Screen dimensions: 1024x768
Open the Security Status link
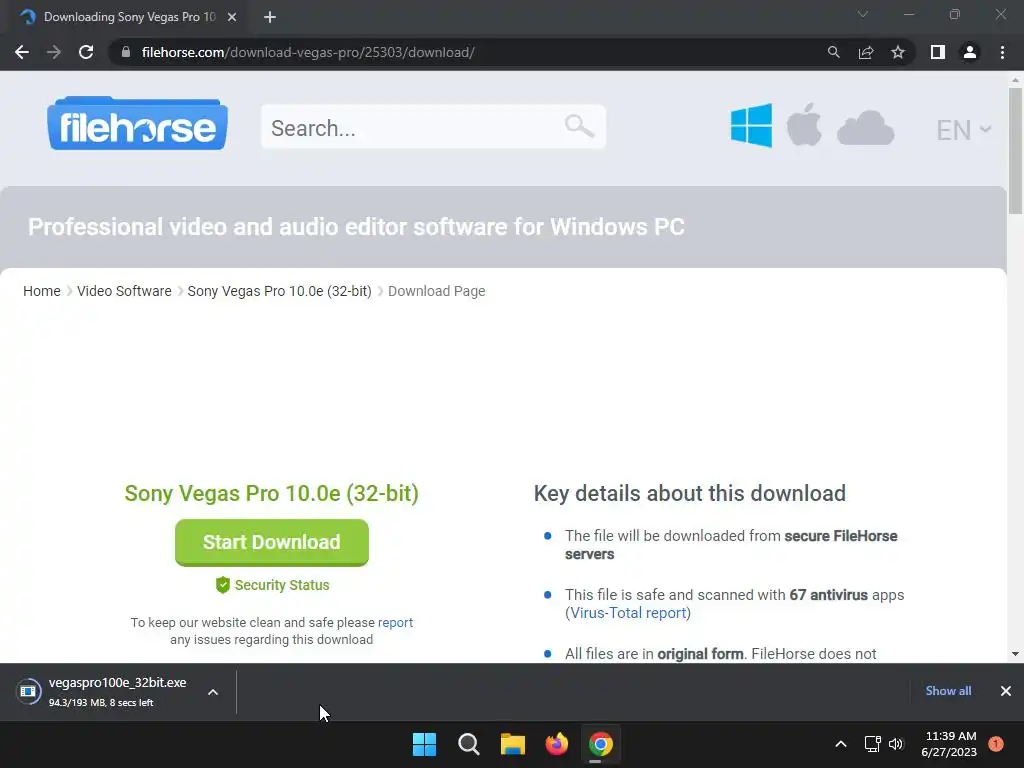(282, 585)
